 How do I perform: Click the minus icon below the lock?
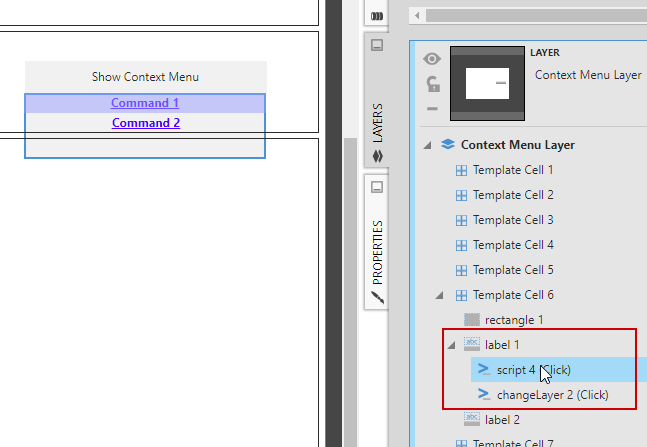point(432,109)
